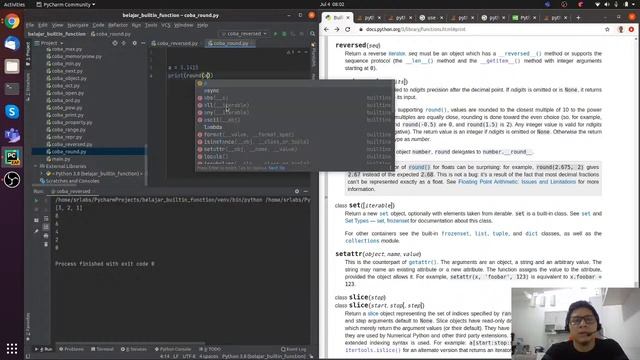Open the system status menu arrow
Screen dimensions: 640x360
(x=633, y=4)
